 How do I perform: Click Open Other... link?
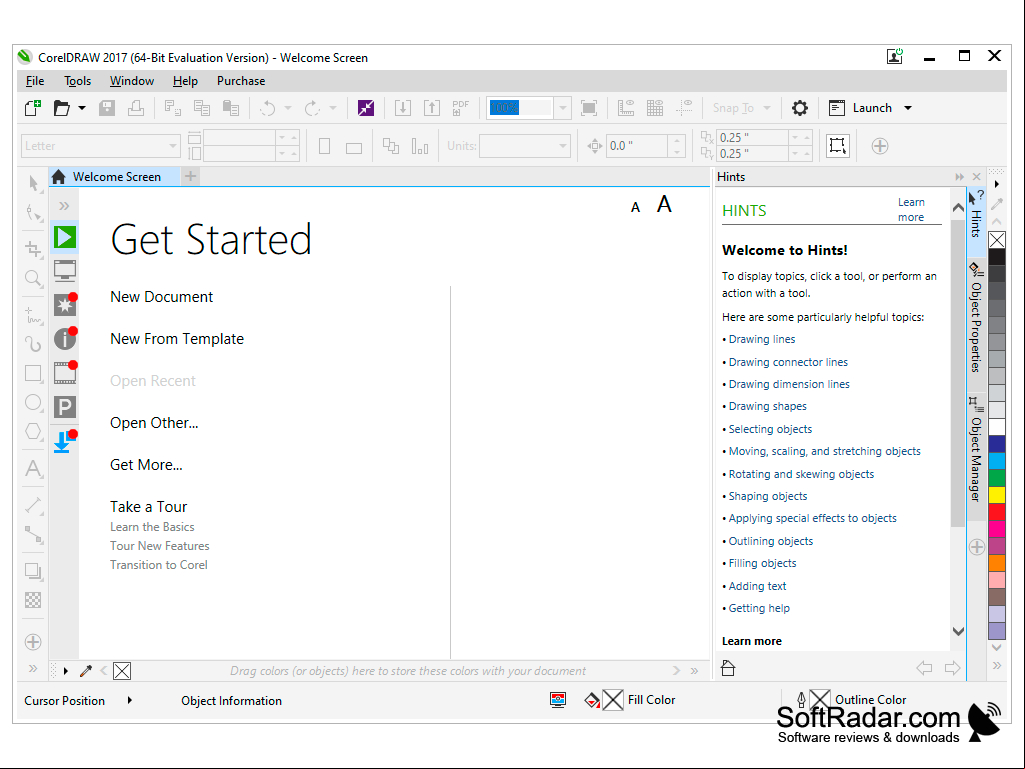(x=154, y=423)
